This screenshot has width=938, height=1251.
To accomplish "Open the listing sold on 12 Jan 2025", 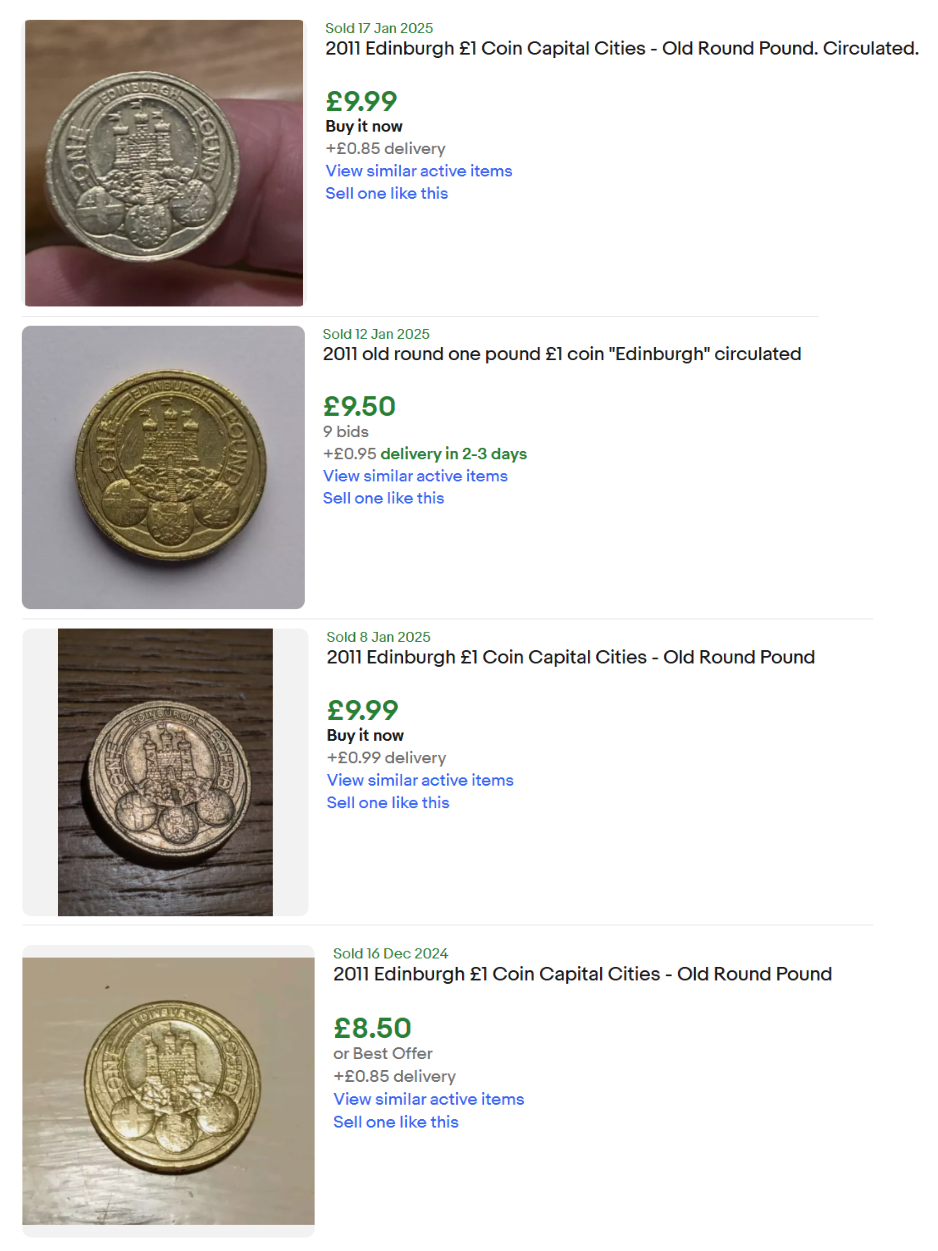I will coord(561,354).
